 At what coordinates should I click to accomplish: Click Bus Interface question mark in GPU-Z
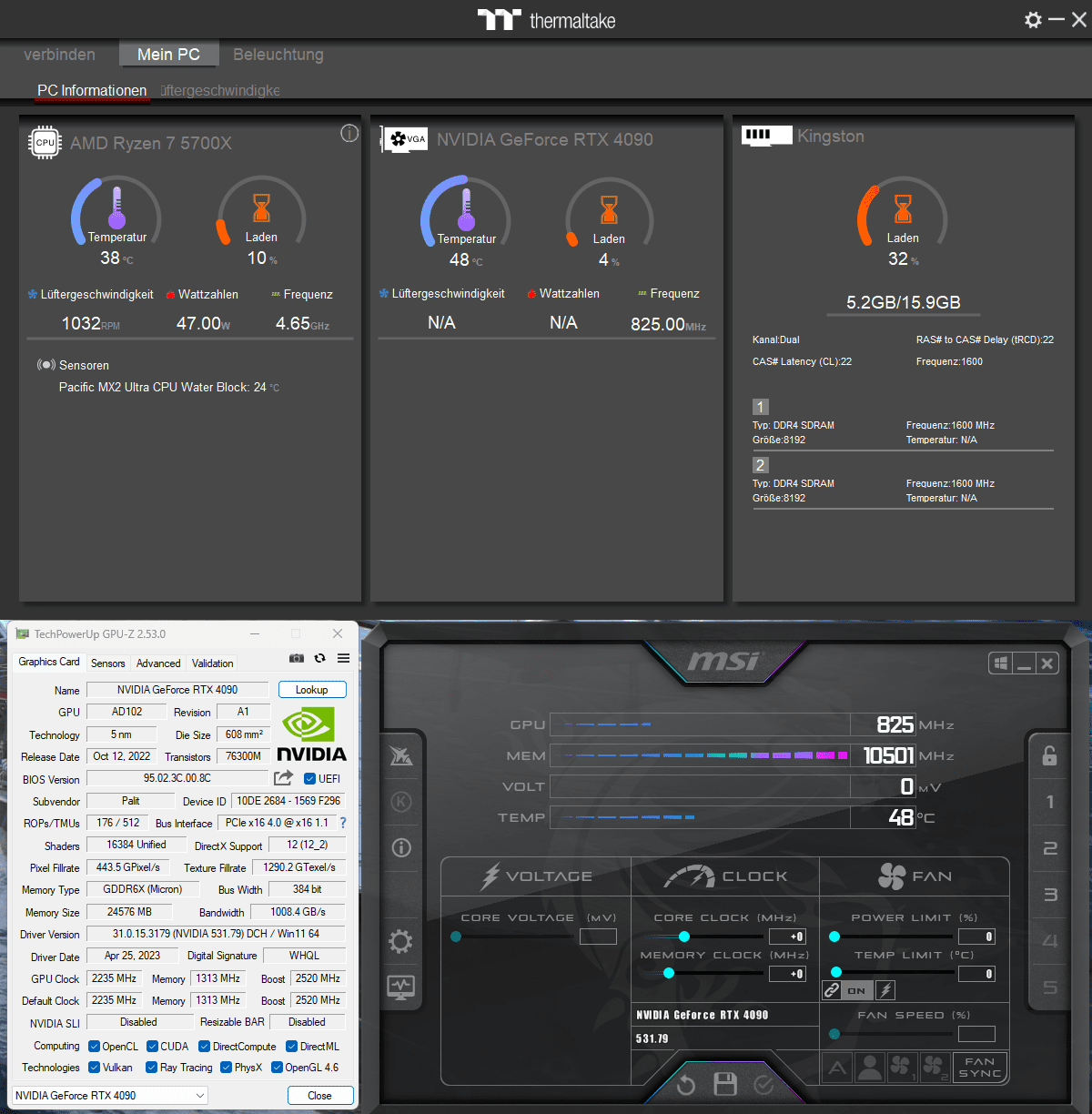[343, 823]
